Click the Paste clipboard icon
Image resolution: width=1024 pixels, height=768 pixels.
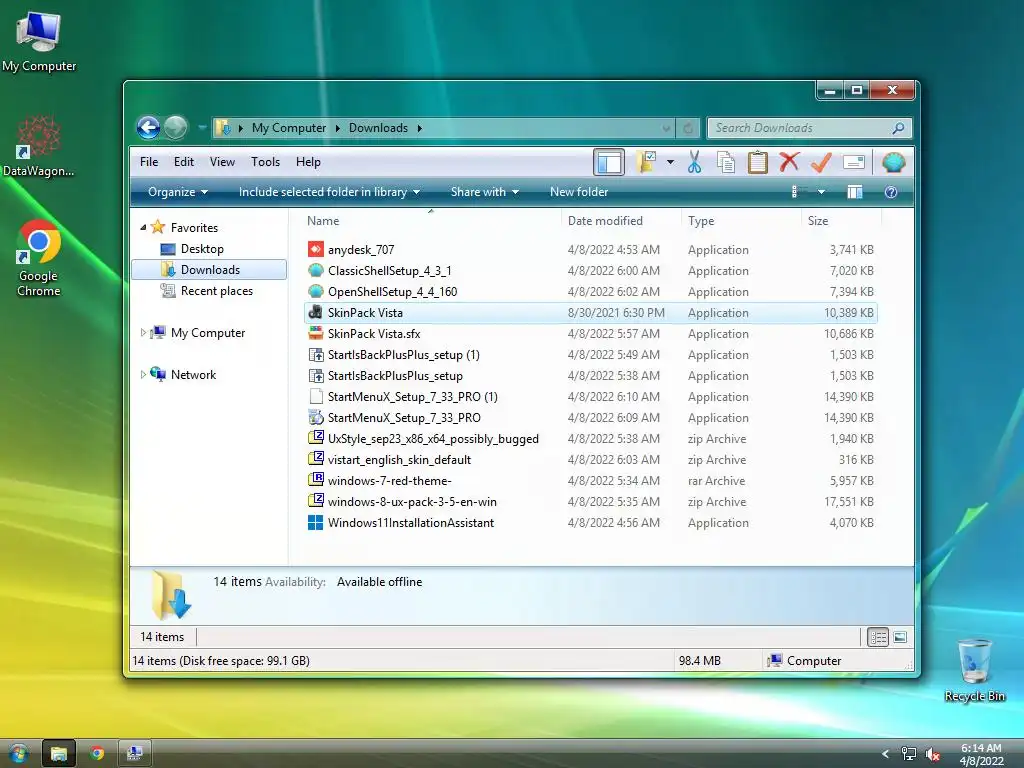[x=758, y=162]
